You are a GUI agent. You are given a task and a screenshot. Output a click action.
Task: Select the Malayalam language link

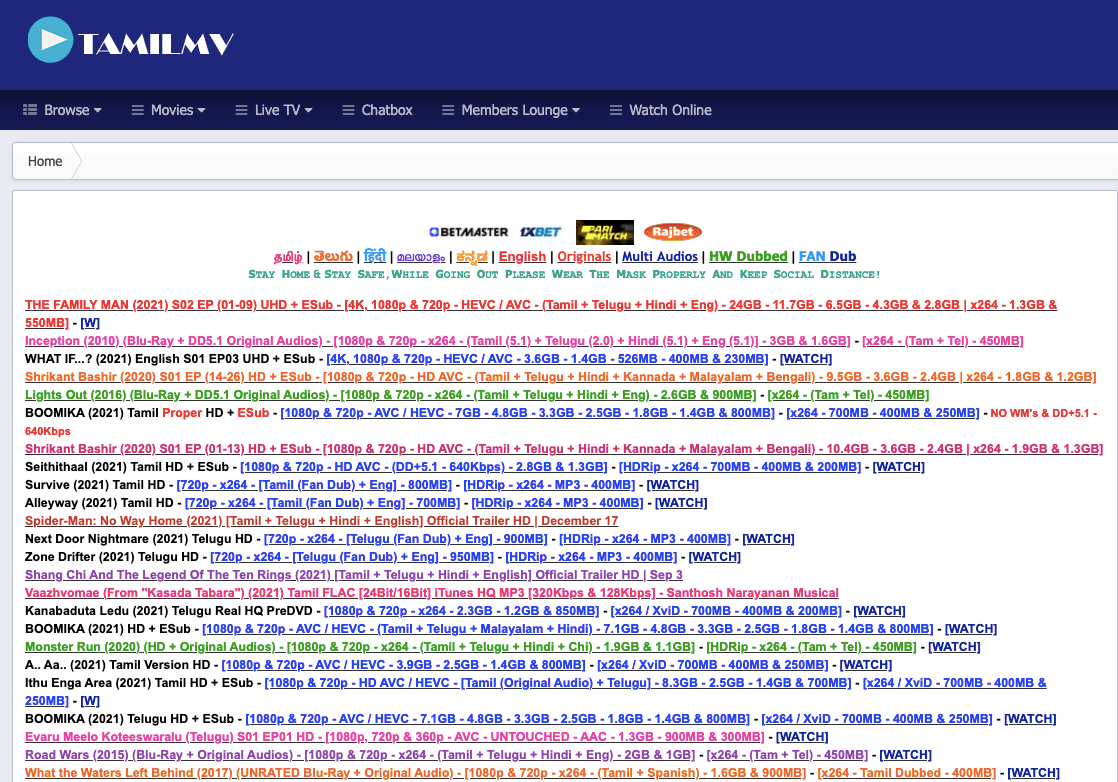(421, 257)
